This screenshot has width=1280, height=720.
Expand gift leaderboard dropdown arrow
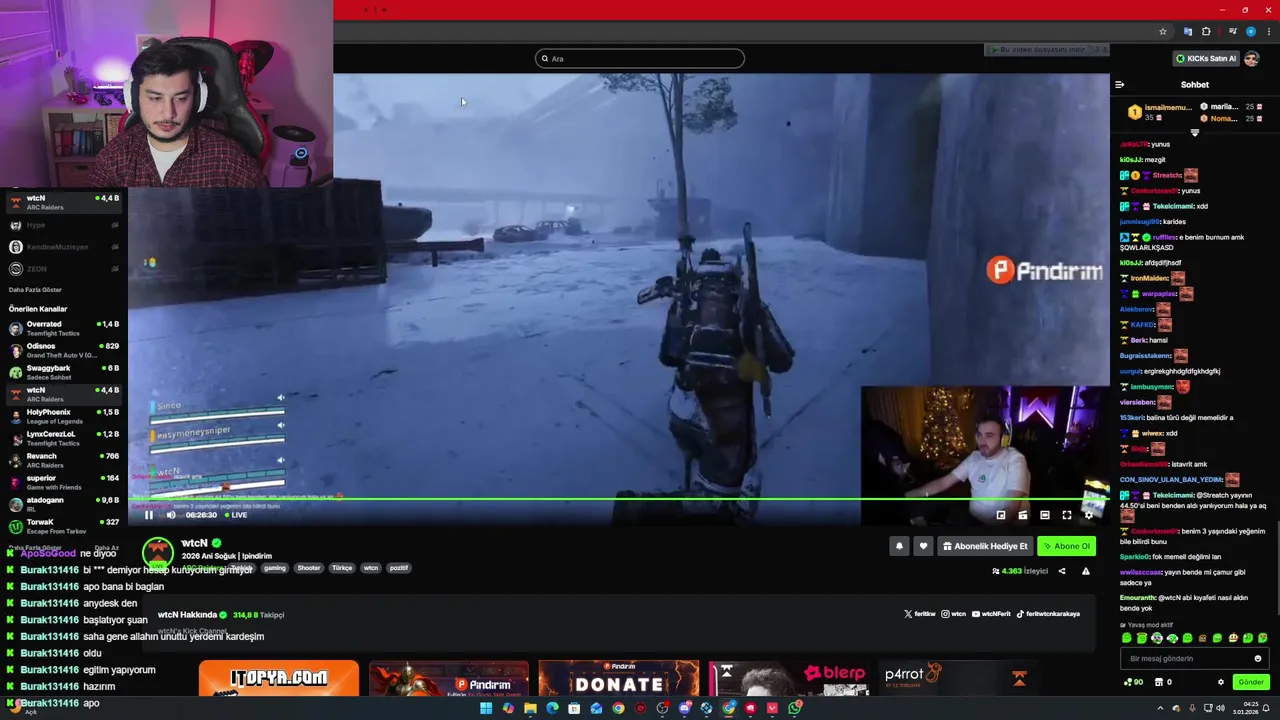(1194, 133)
